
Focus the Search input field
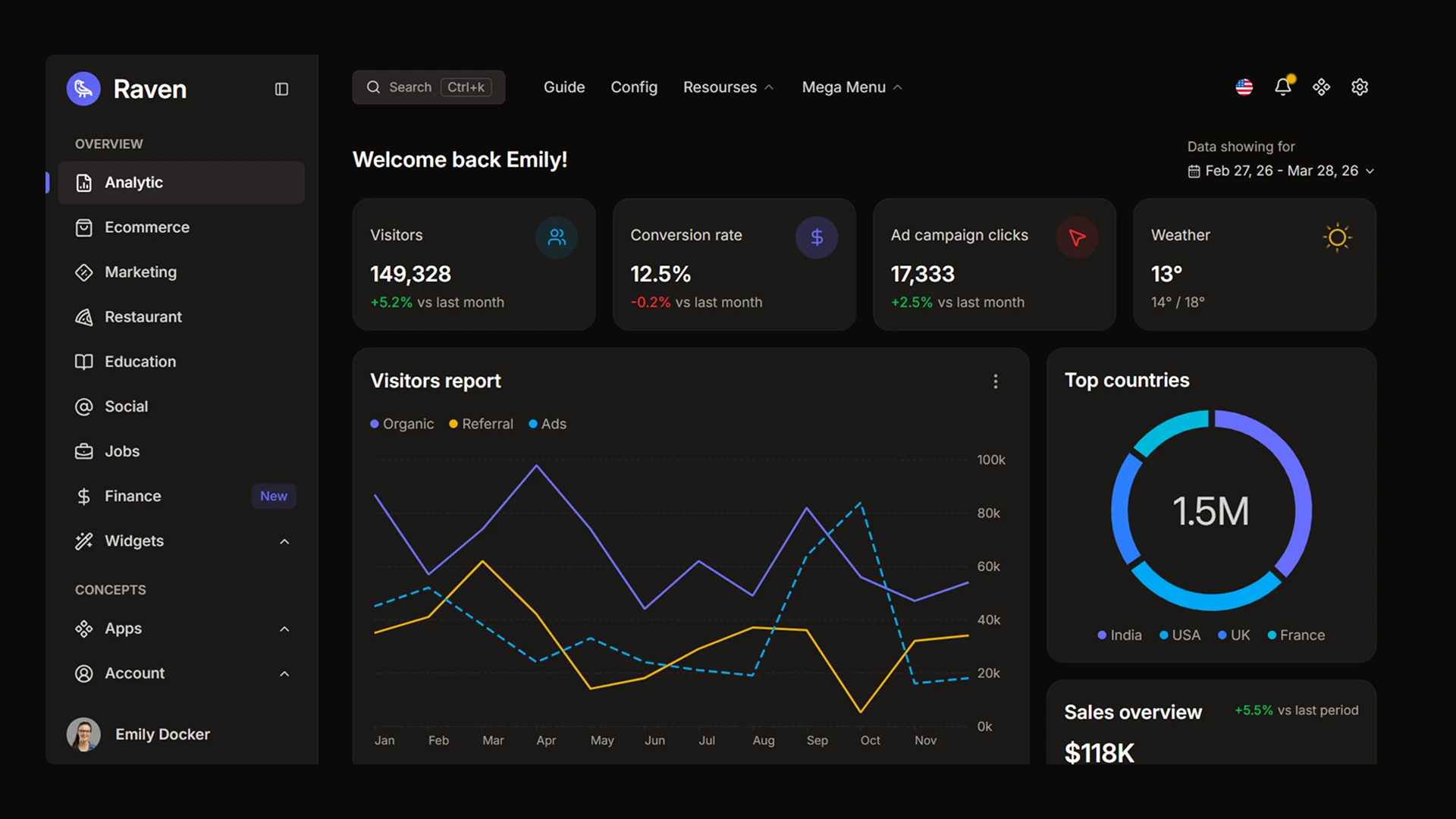point(428,87)
